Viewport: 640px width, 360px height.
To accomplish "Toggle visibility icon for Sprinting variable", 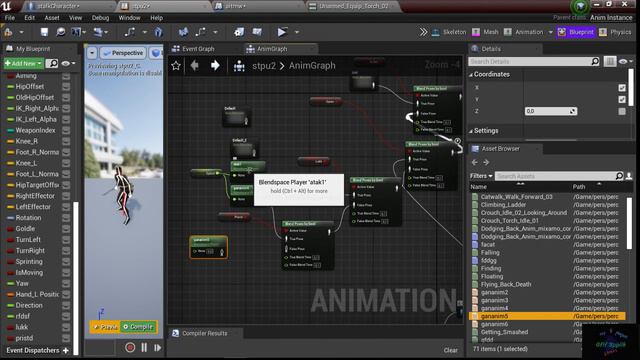I will point(66,262).
